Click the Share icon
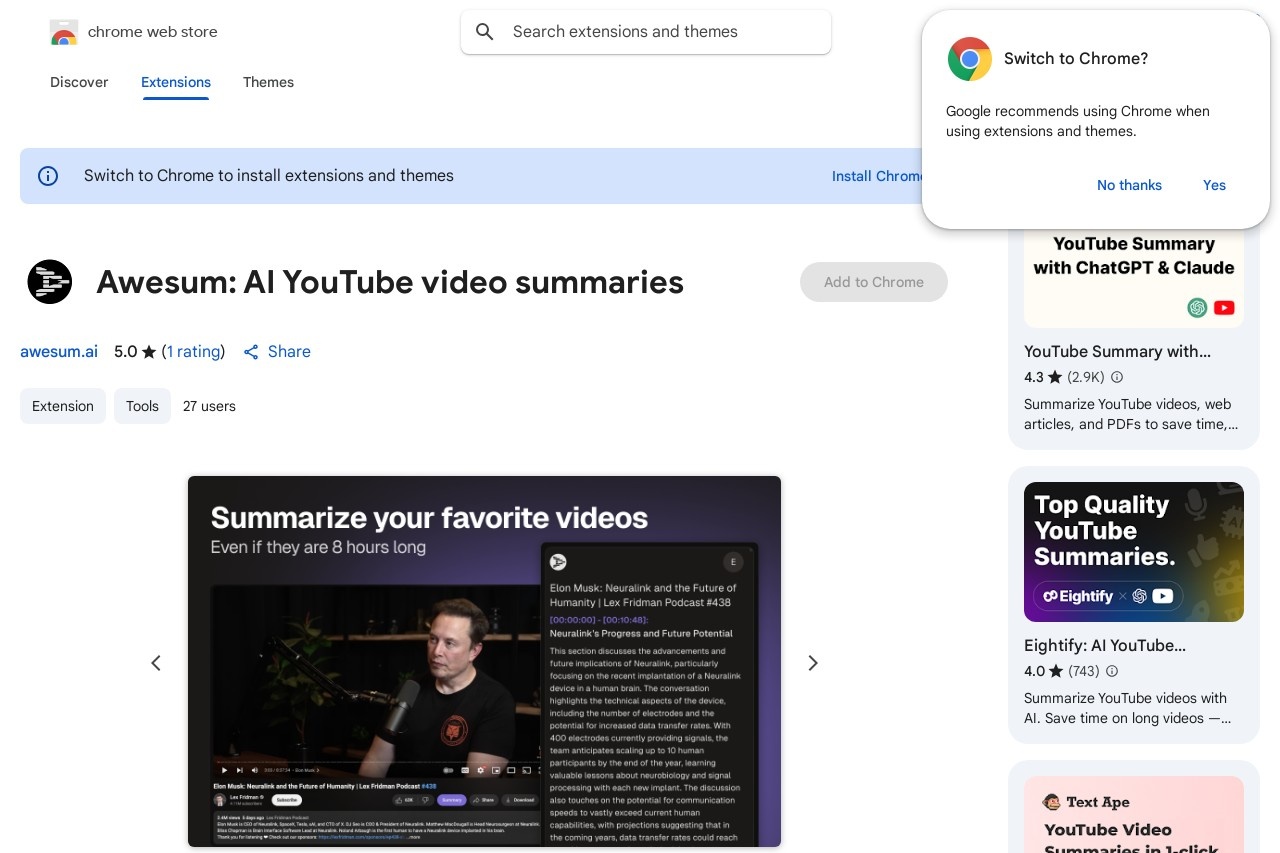 [251, 352]
